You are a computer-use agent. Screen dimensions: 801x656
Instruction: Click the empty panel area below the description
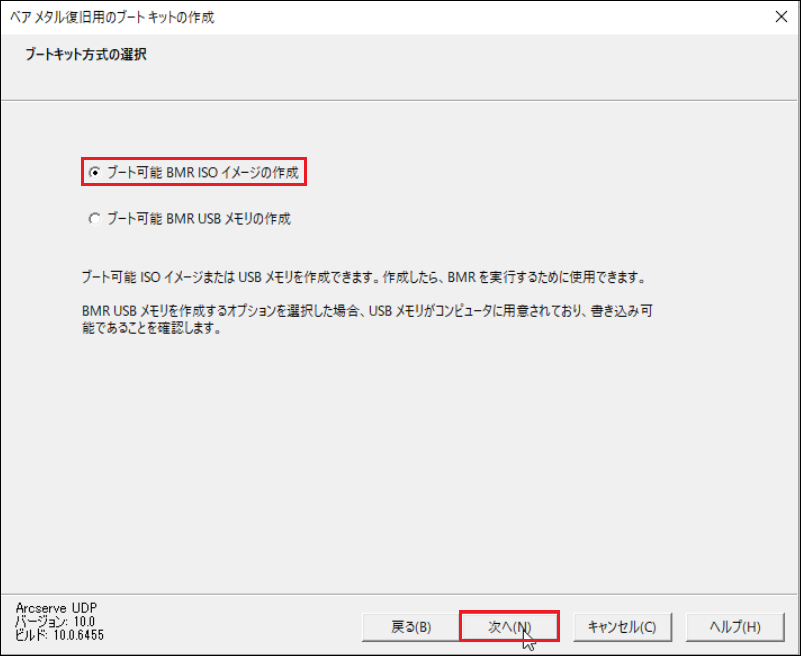pos(399,460)
